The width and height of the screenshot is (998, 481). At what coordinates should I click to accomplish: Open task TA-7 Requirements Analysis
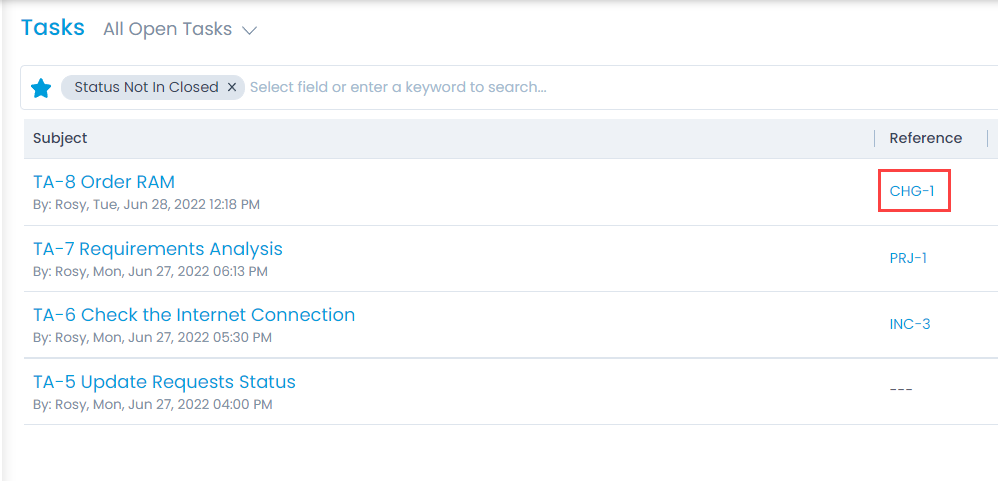(158, 249)
